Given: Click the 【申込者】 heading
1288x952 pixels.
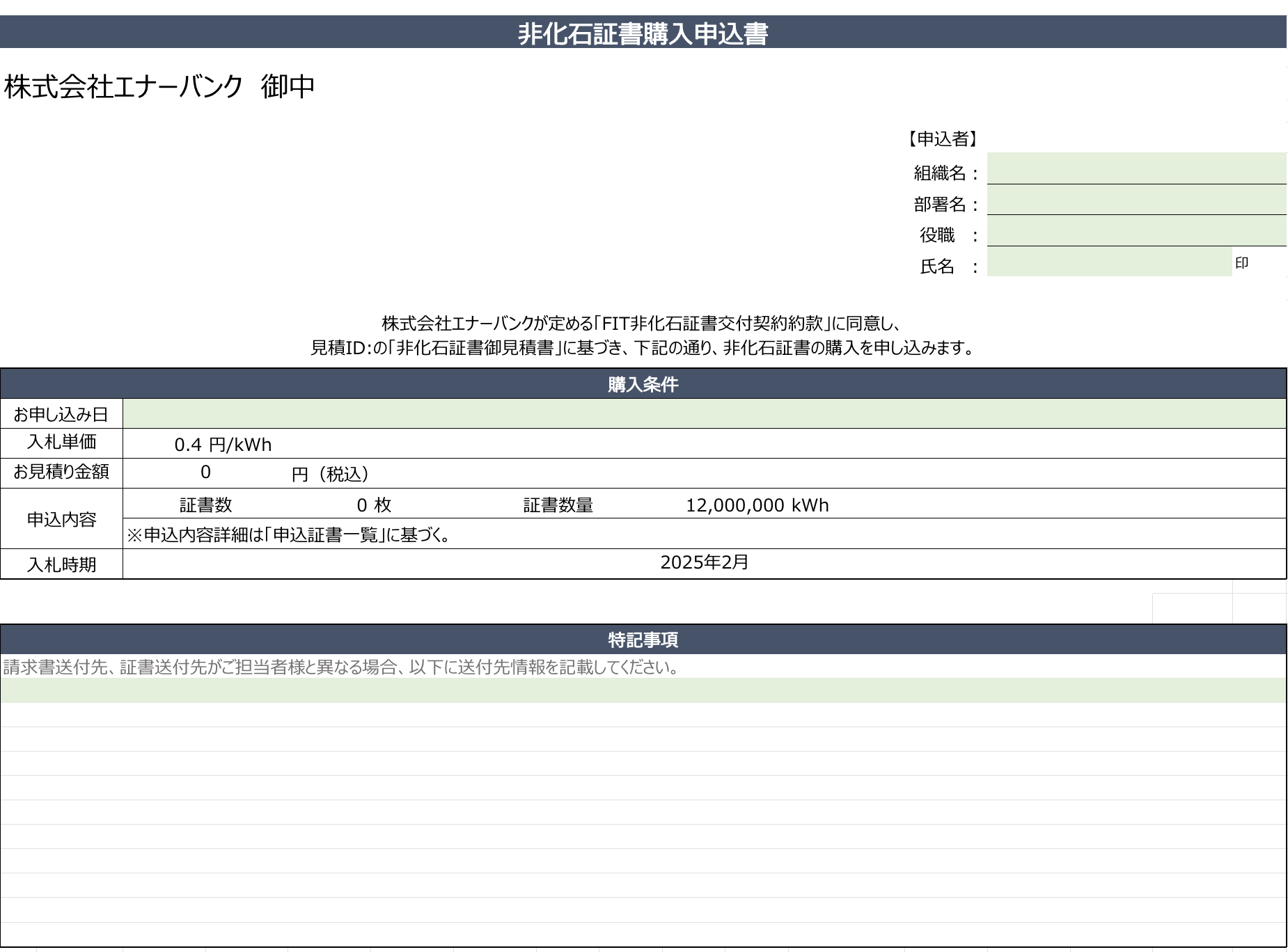Looking at the screenshot, I should tap(943, 139).
